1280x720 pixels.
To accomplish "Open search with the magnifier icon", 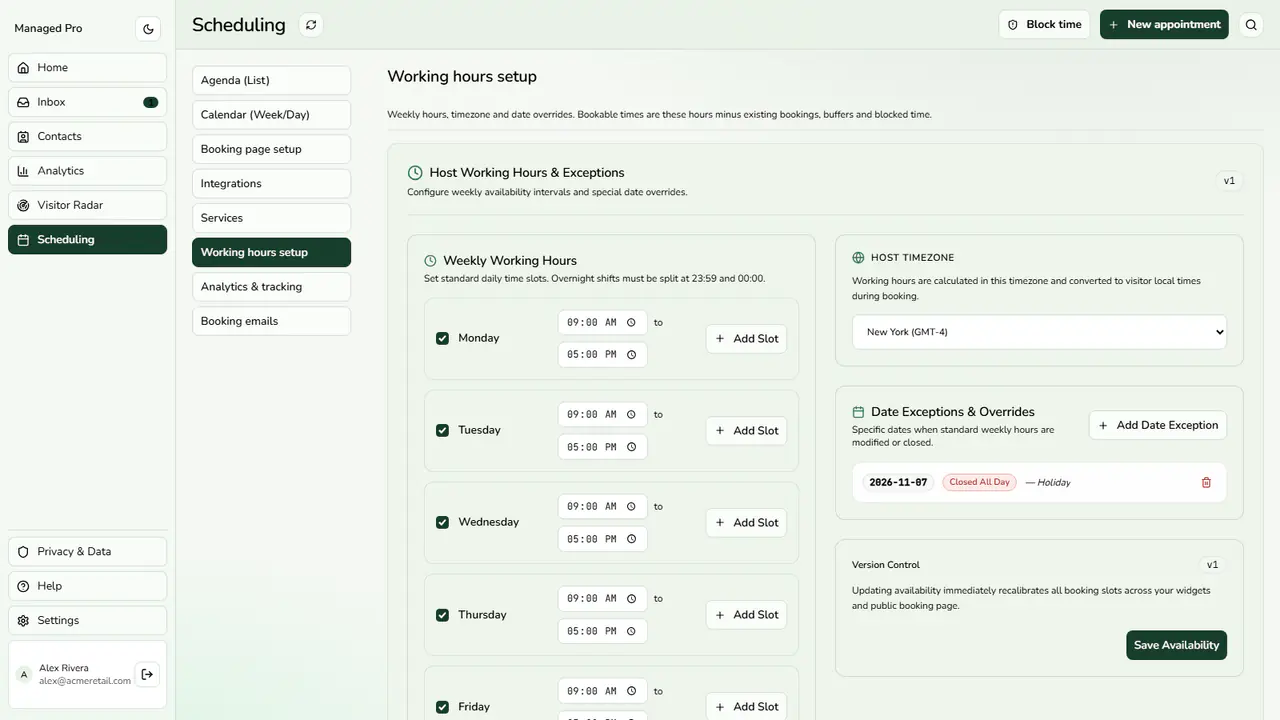I will (x=1251, y=25).
